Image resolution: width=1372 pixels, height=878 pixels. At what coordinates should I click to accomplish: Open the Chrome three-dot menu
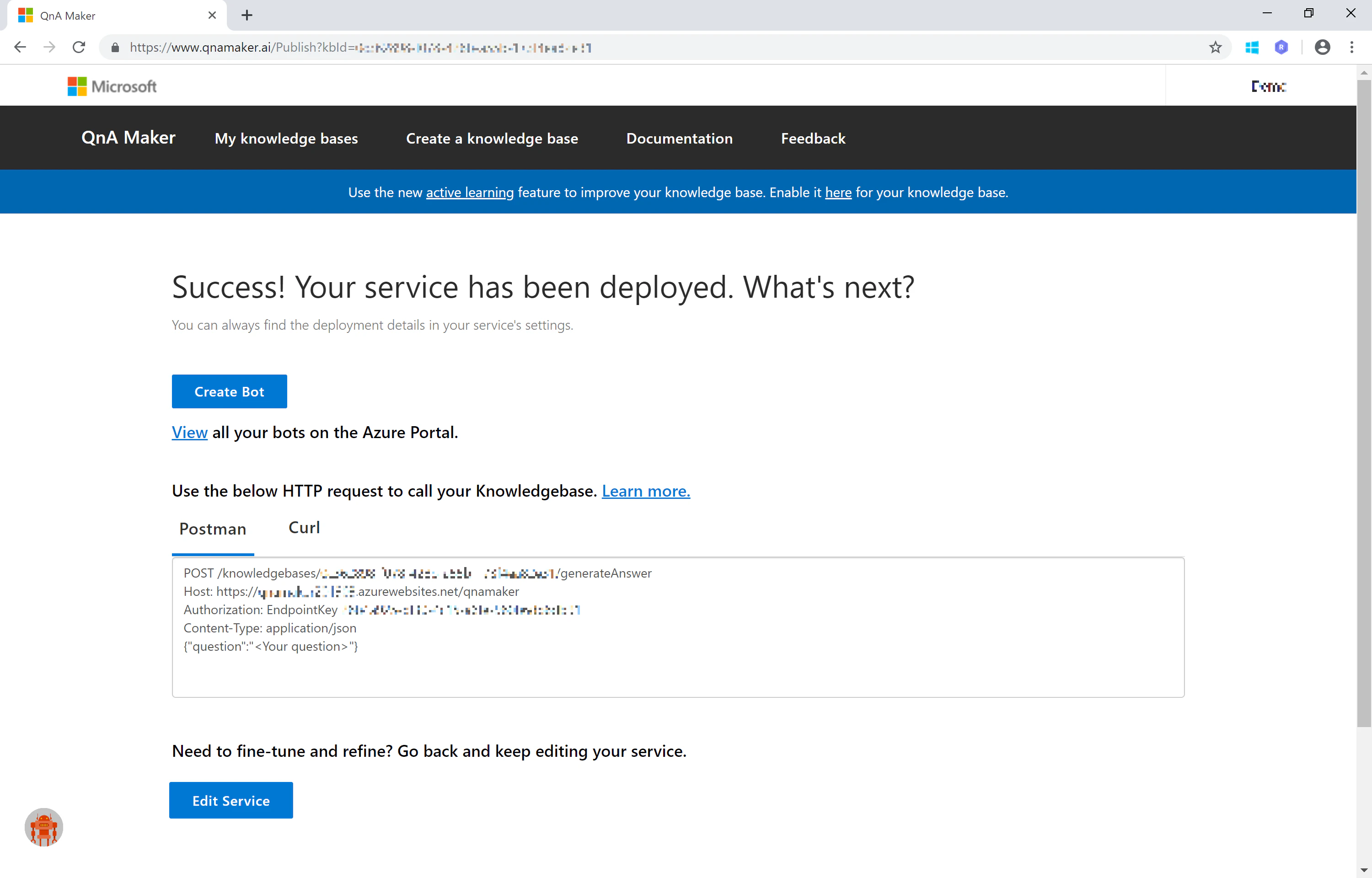tap(1351, 47)
